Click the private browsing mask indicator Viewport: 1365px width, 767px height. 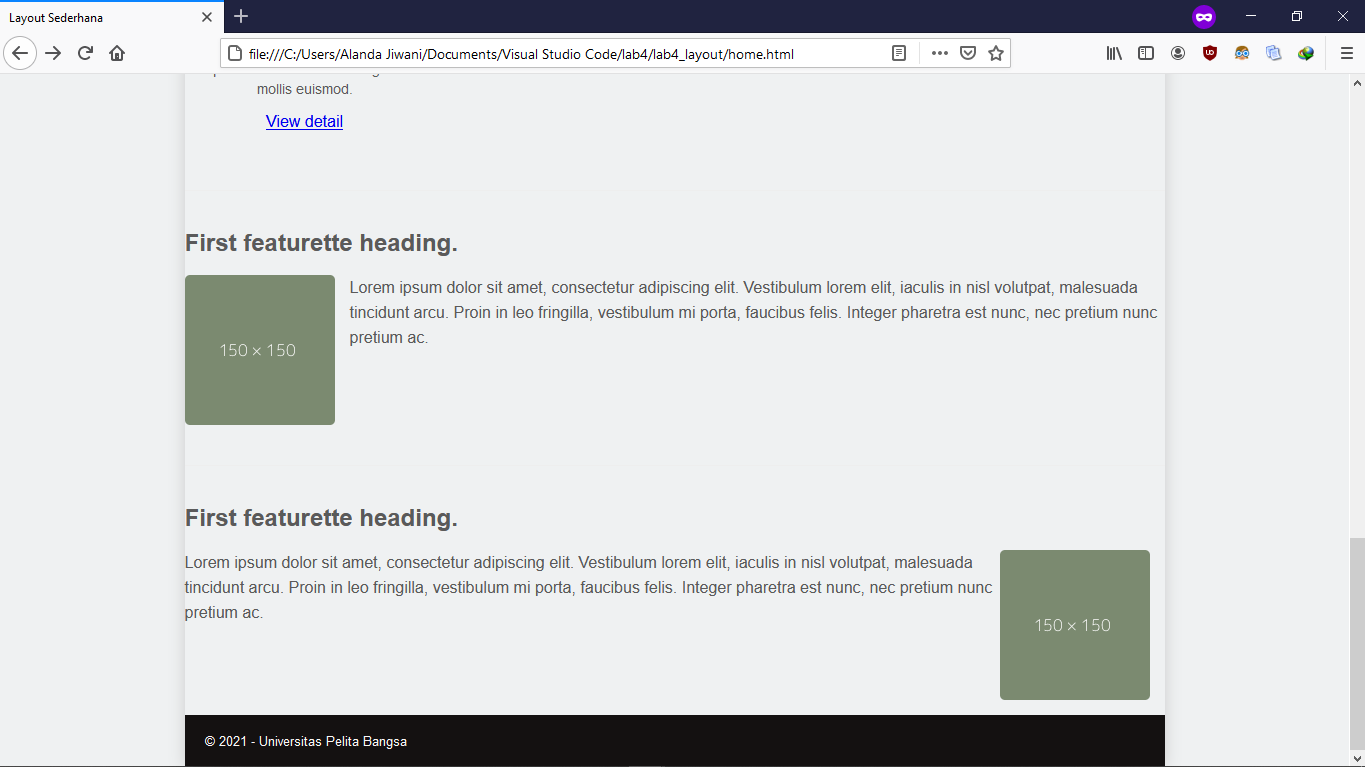point(1203,16)
